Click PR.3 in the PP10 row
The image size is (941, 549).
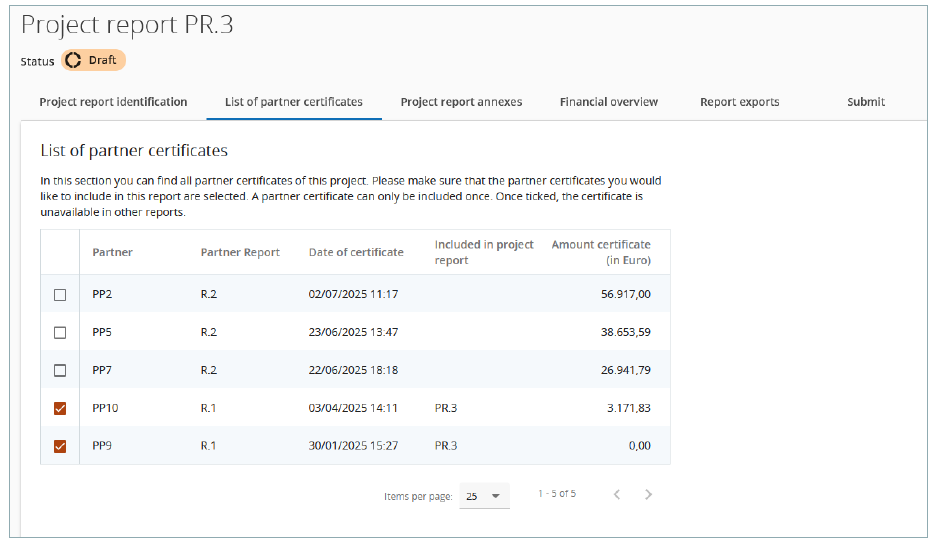tap(446, 408)
